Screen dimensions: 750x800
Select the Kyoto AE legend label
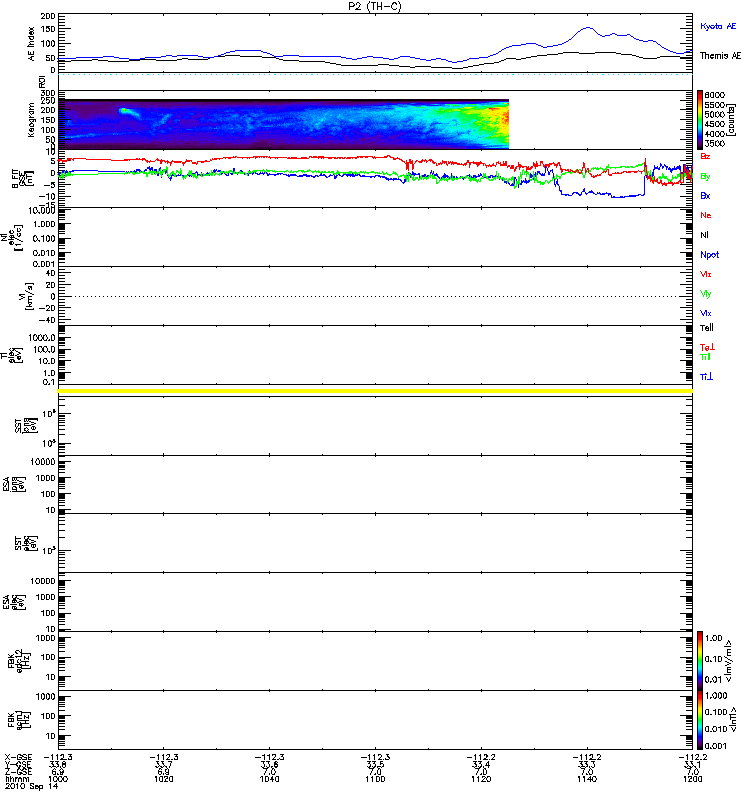tap(718, 26)
